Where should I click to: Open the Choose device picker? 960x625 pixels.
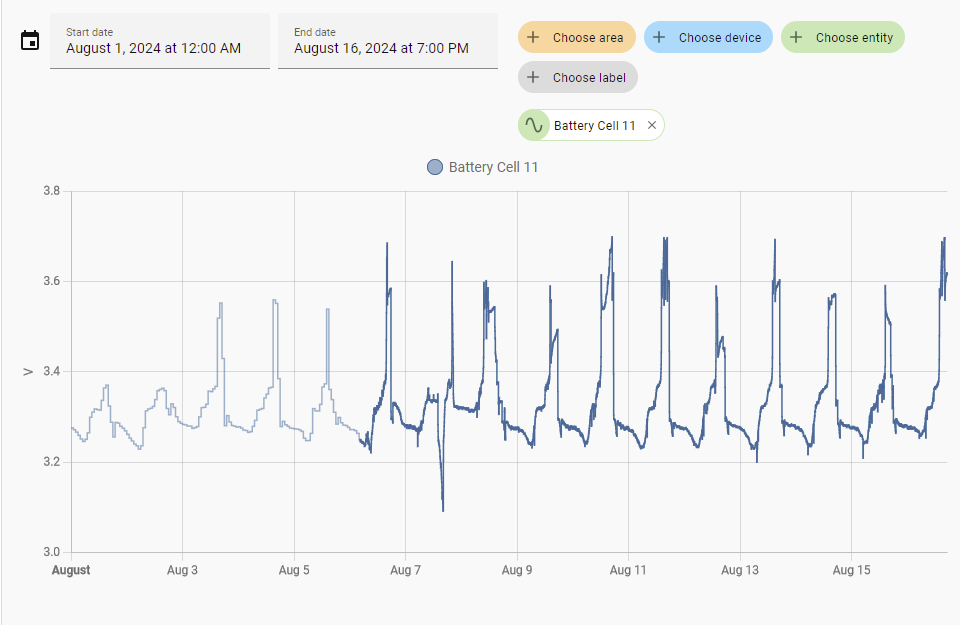708,37
